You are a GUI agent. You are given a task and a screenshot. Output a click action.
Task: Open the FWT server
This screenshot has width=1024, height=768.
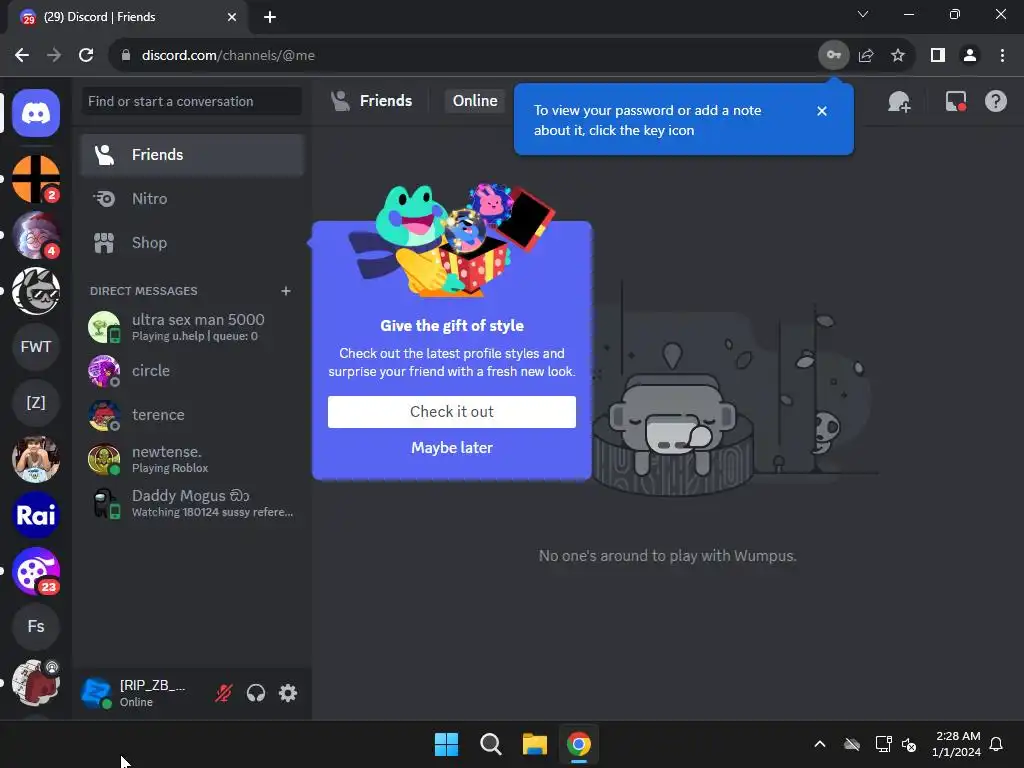tap(36, 347)
